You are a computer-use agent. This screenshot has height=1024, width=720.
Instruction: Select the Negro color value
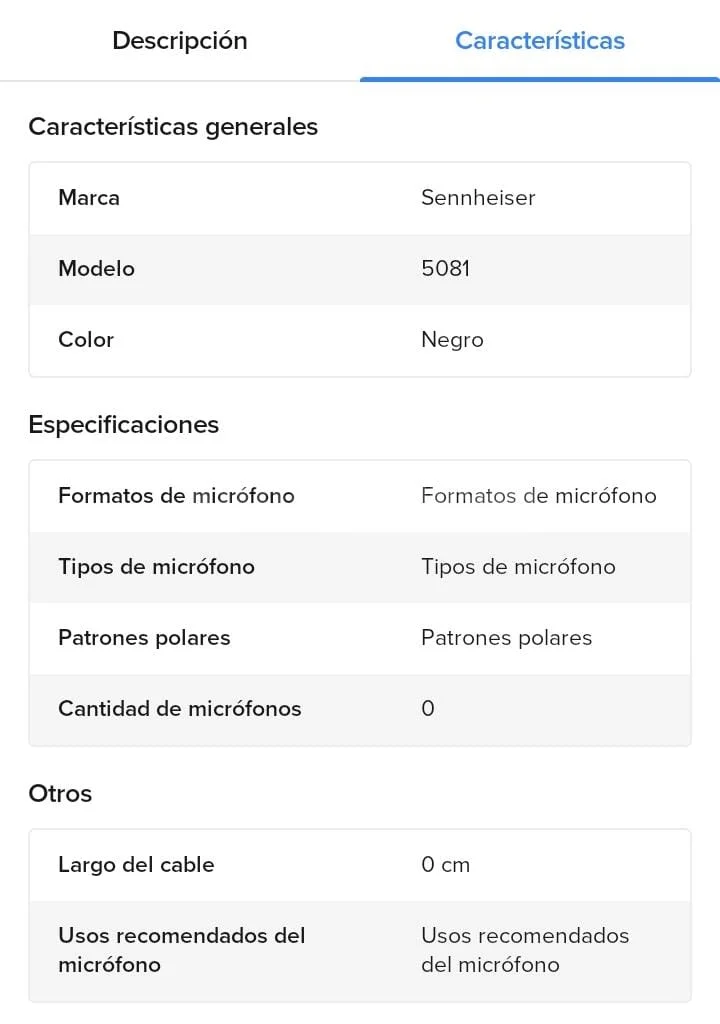pos(452,340)
